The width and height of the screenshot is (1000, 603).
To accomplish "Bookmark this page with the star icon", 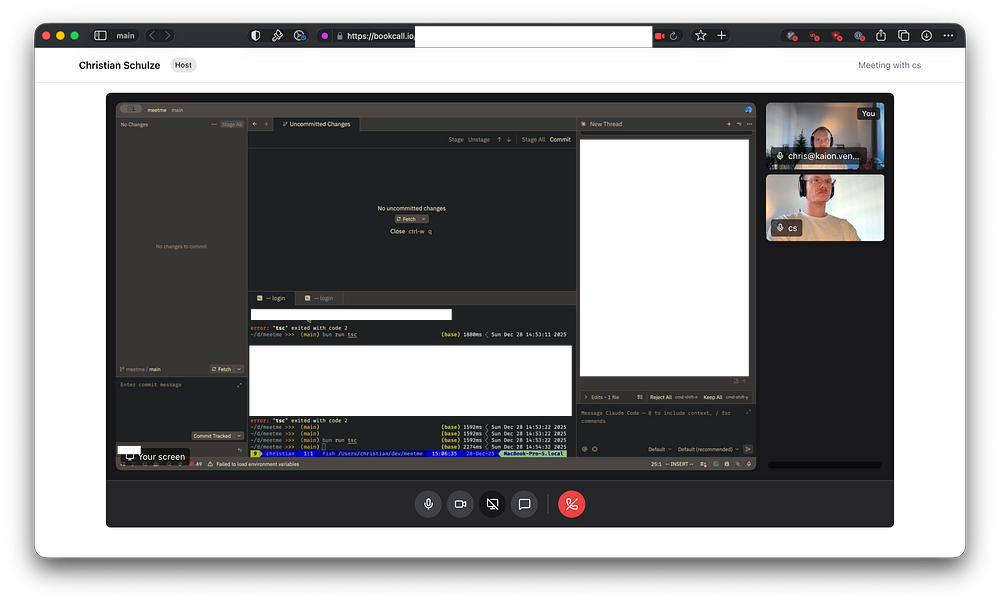I will pyautogui.click(x=700, y=35).
